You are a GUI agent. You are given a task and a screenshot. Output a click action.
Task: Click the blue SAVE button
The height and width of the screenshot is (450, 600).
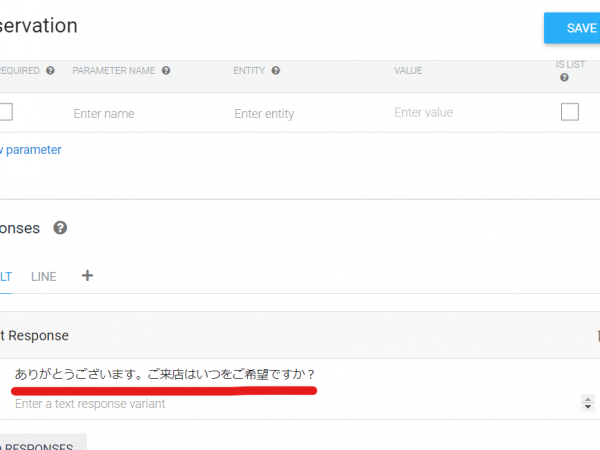[x=572, y=28]
